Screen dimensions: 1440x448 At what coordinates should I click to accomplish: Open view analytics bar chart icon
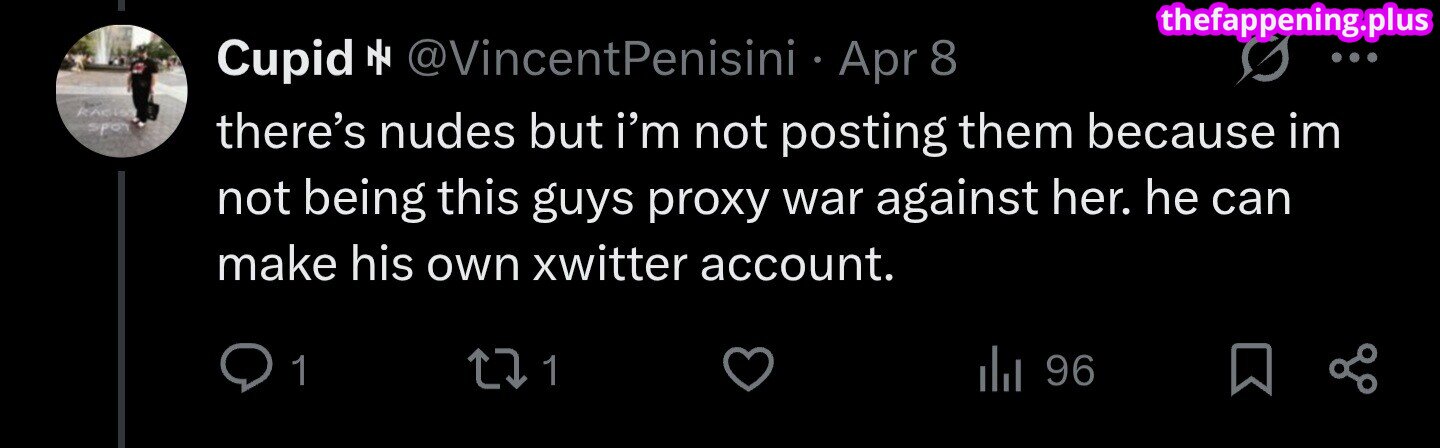pos(1000,372)
